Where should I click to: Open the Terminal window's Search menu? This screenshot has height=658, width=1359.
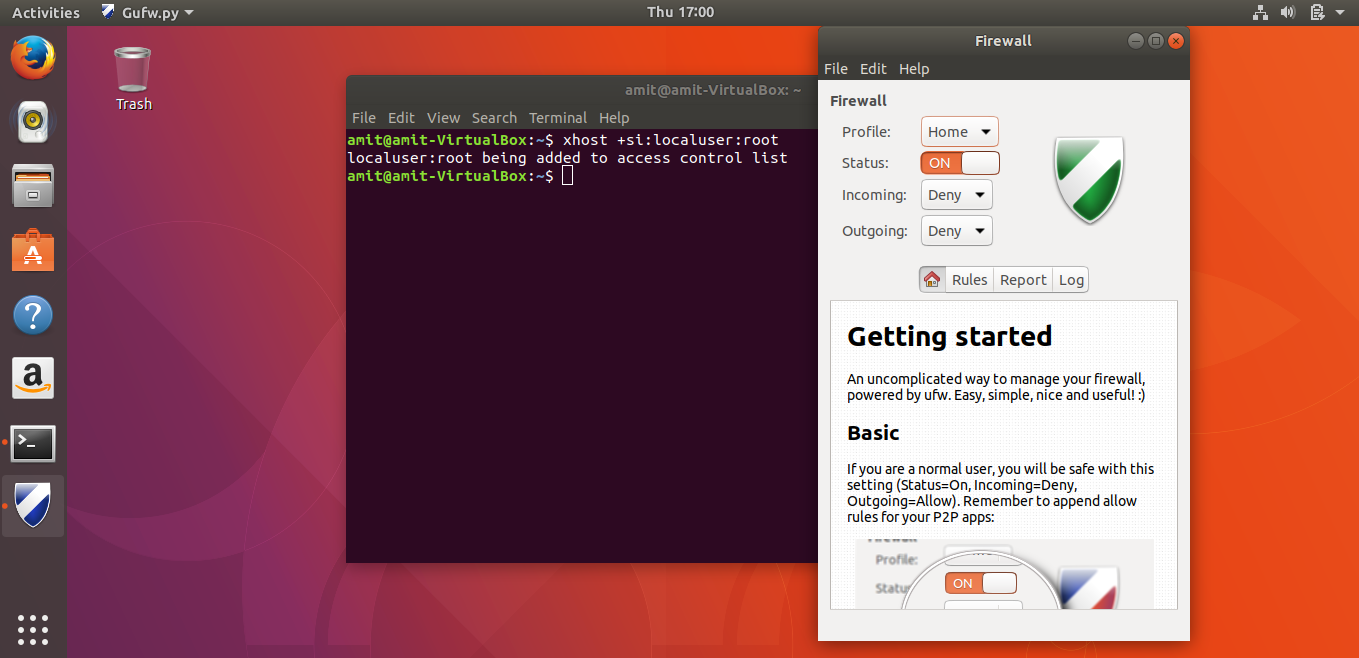pos(494,118)
